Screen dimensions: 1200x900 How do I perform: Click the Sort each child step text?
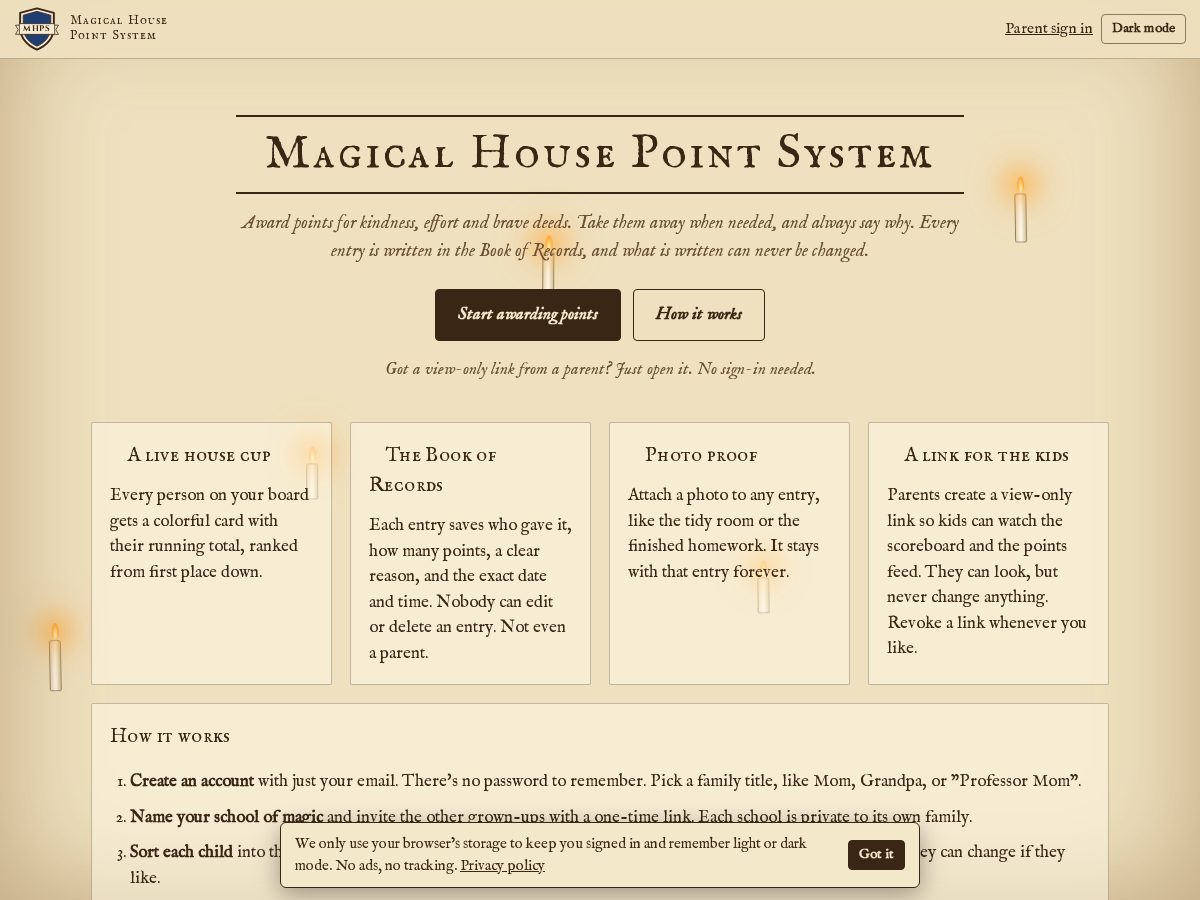(x=181, y=852)
